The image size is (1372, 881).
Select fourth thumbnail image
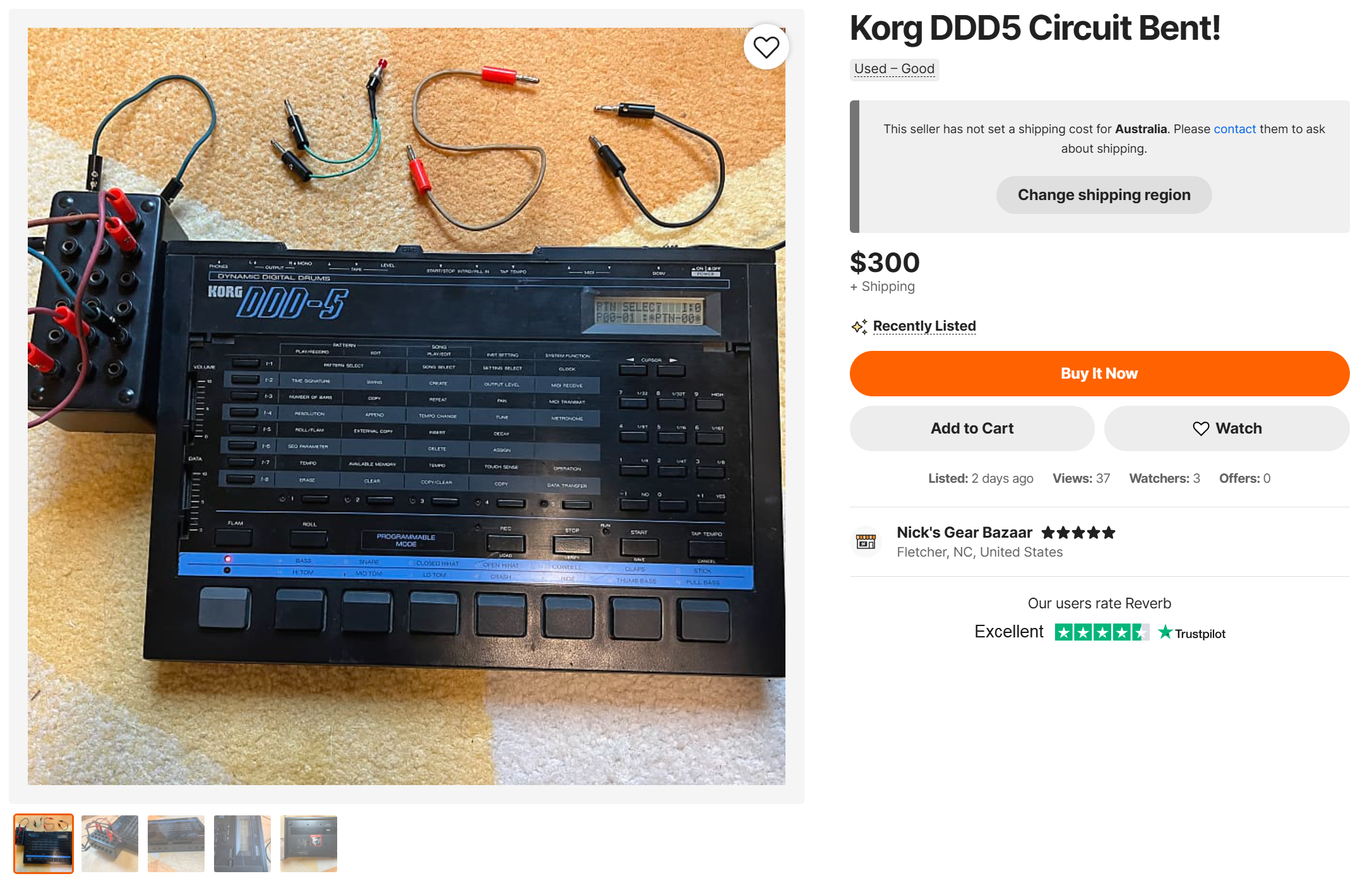point(242,844)
